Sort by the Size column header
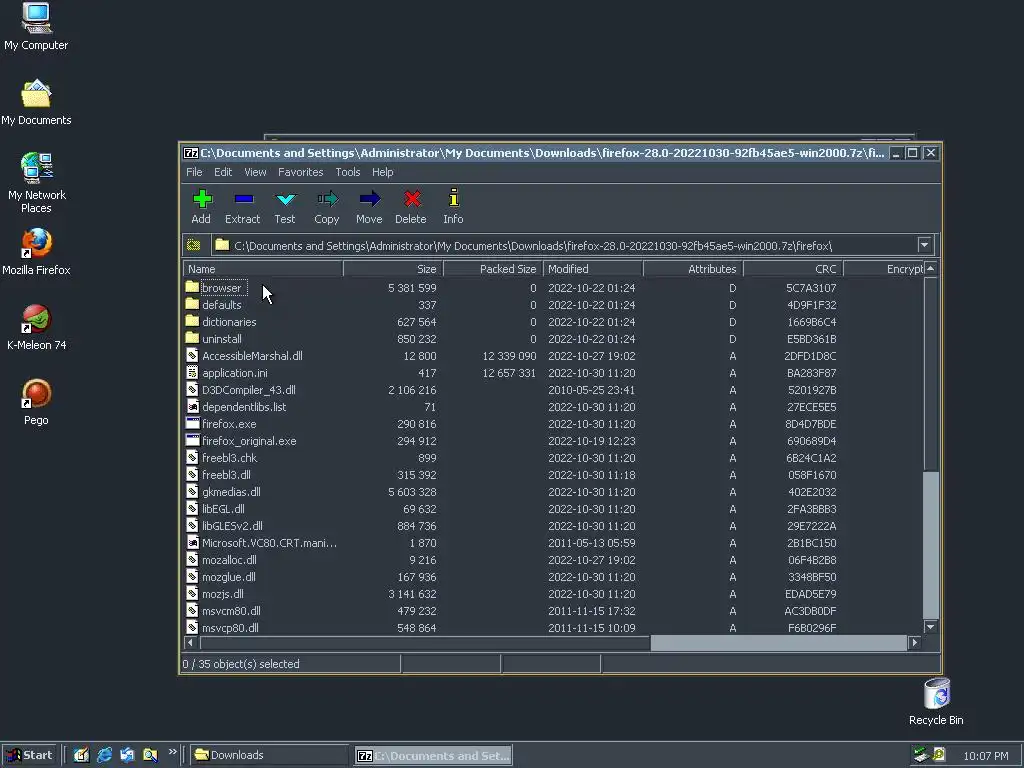This screenshot has height=768, width=1024. 393,269
